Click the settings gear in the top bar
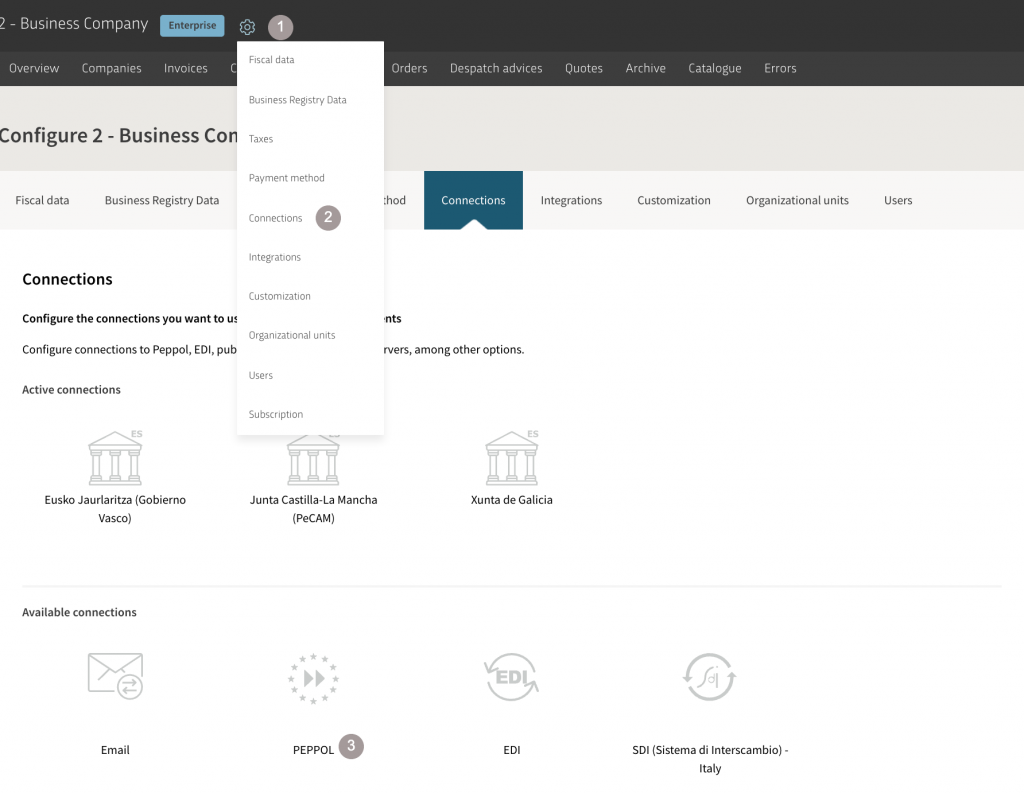 247,26
